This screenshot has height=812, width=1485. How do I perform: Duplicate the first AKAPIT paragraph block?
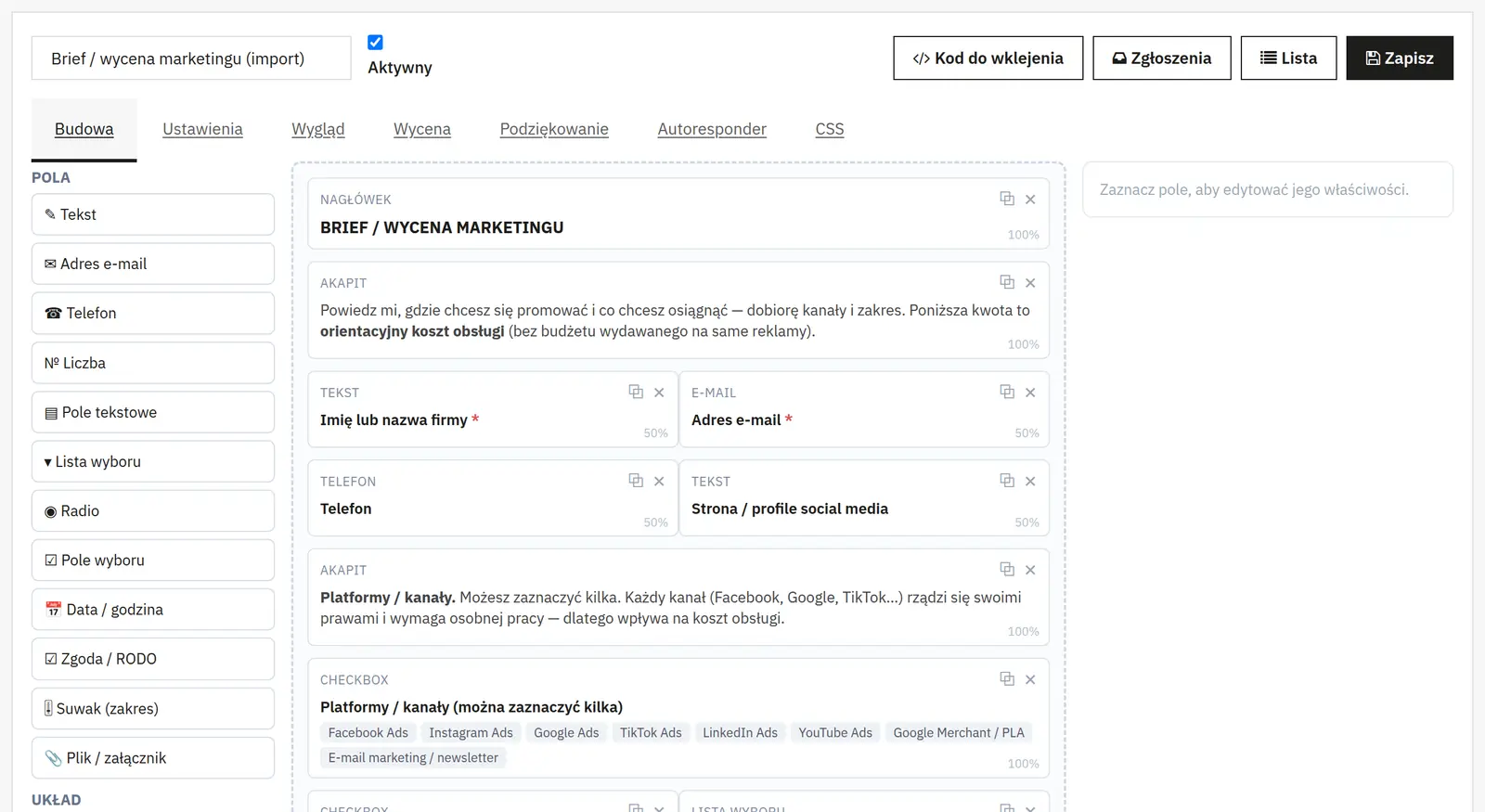[x=1007, y=282]
